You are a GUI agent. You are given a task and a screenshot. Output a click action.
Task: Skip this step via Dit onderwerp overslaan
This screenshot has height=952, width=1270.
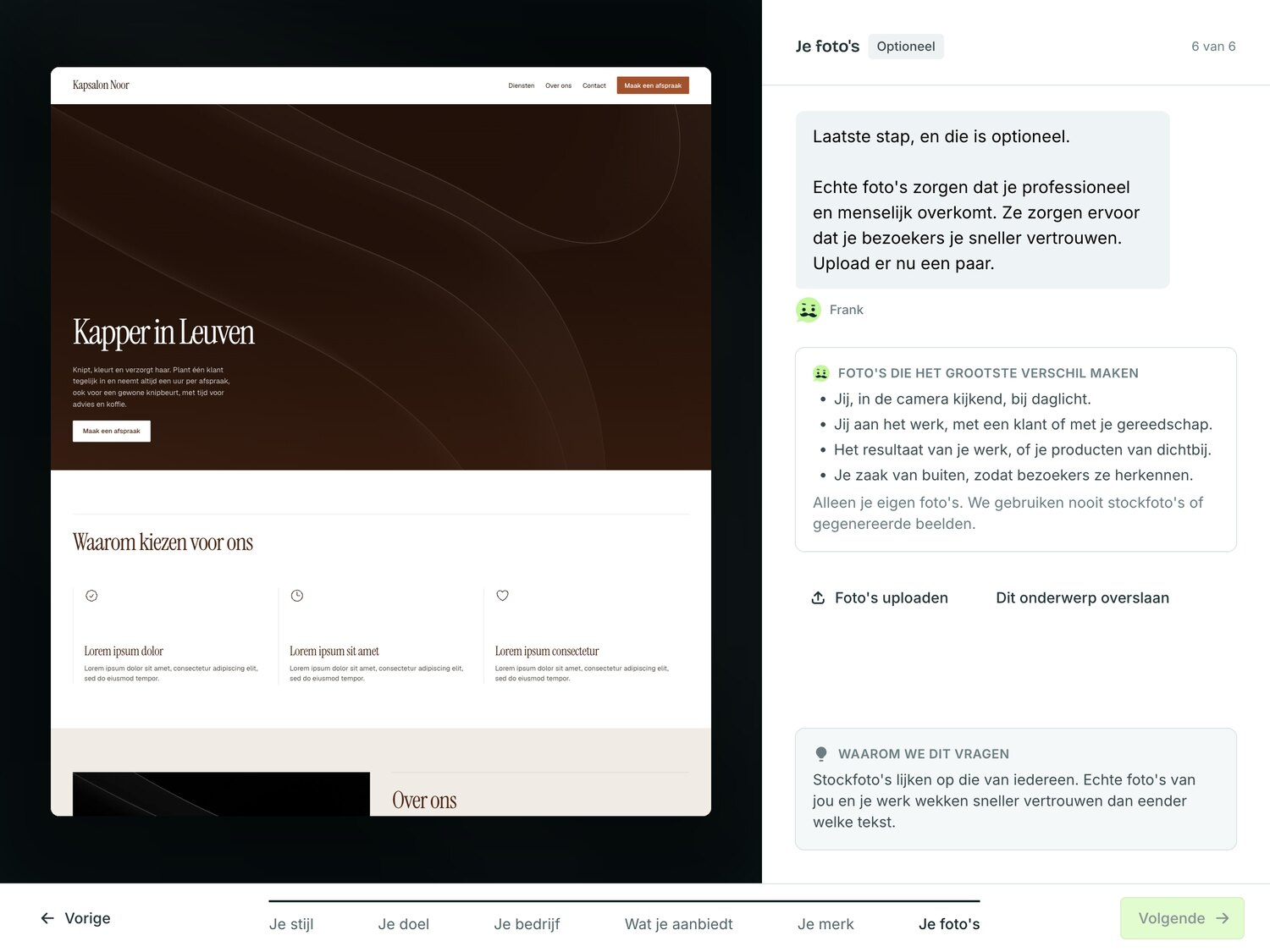pyautogui.click(x=1082, y=597)
